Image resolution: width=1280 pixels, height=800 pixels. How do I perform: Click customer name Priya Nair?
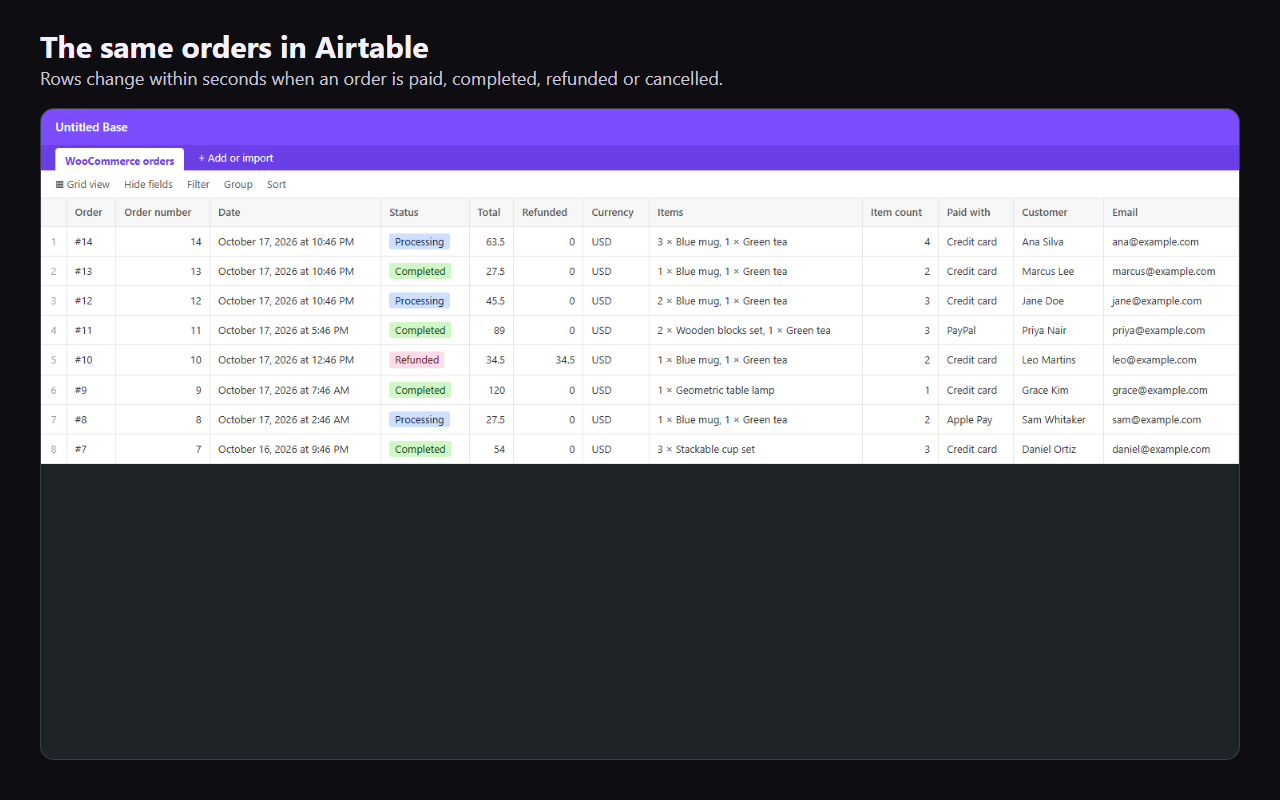1048,330
